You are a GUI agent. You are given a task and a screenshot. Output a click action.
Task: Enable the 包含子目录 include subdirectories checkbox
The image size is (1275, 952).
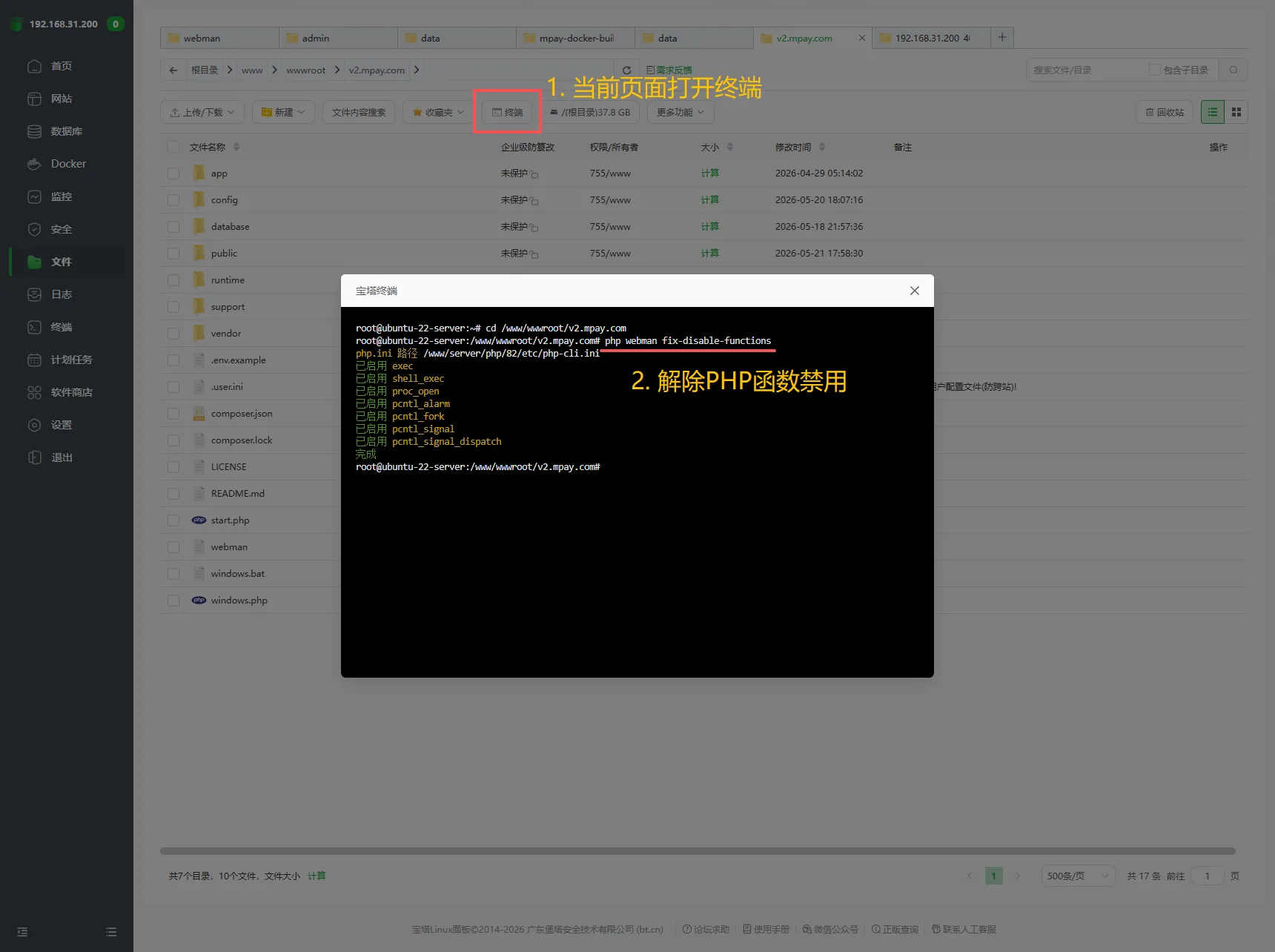click(x=1154, y=70)
